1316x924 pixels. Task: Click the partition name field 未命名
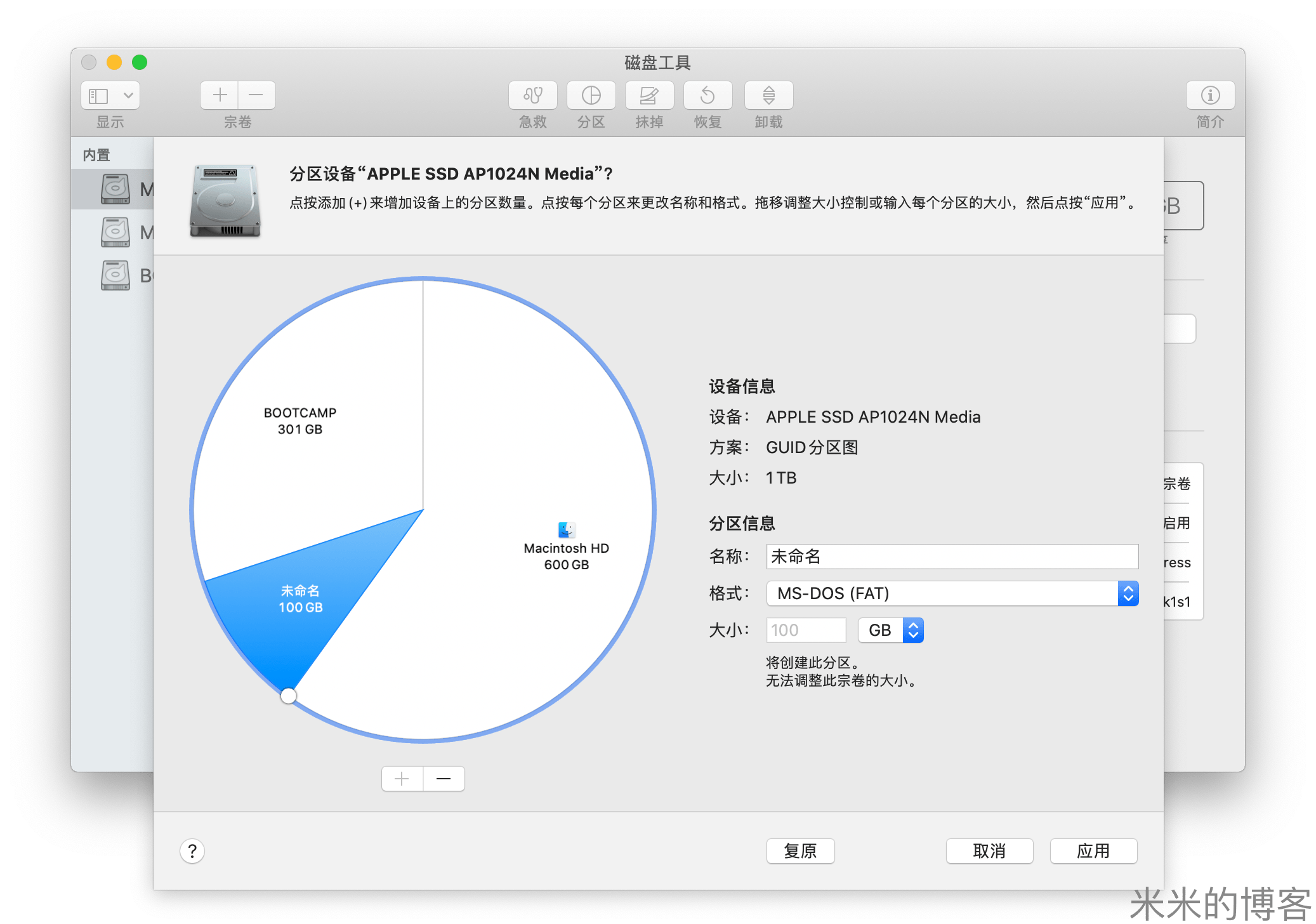coord(952,557)
